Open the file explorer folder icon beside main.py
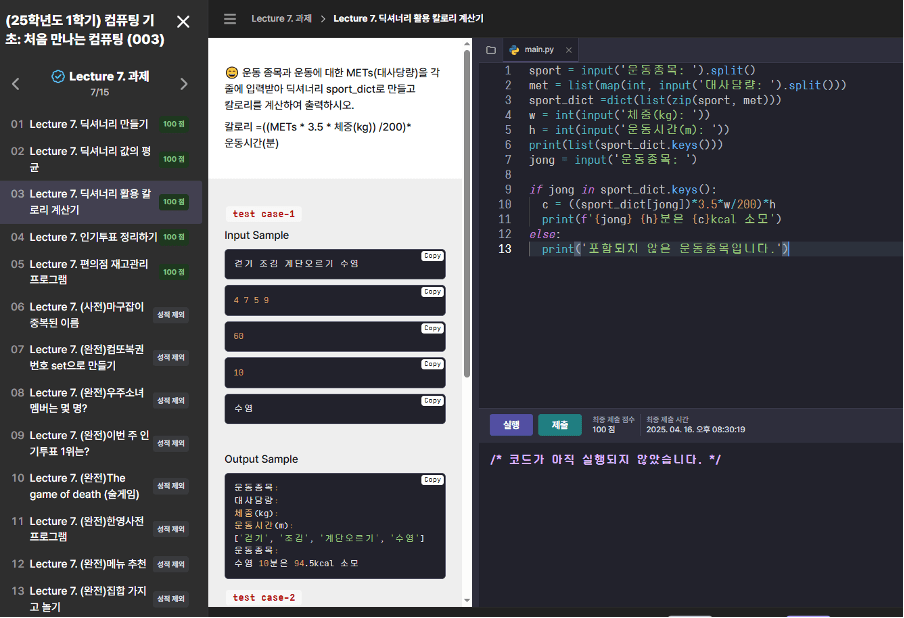904x618 pixels. click(489, 48)
